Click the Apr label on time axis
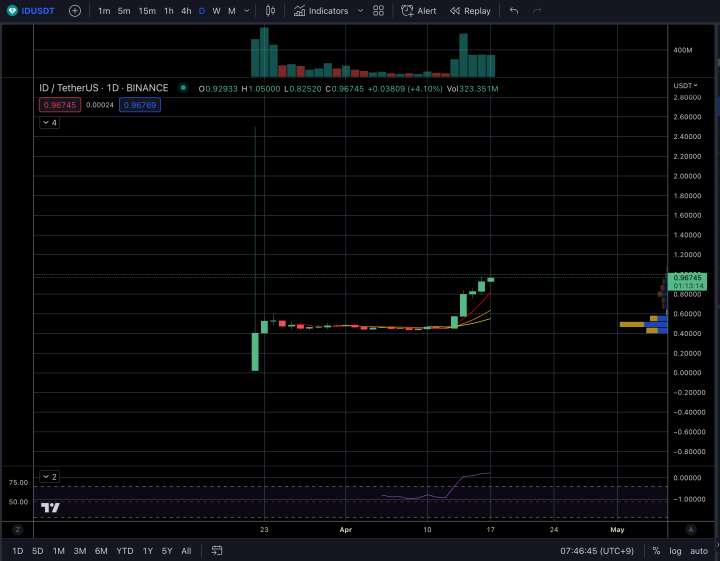The height and width of the screenshot is (561, 720). (346, 529)
